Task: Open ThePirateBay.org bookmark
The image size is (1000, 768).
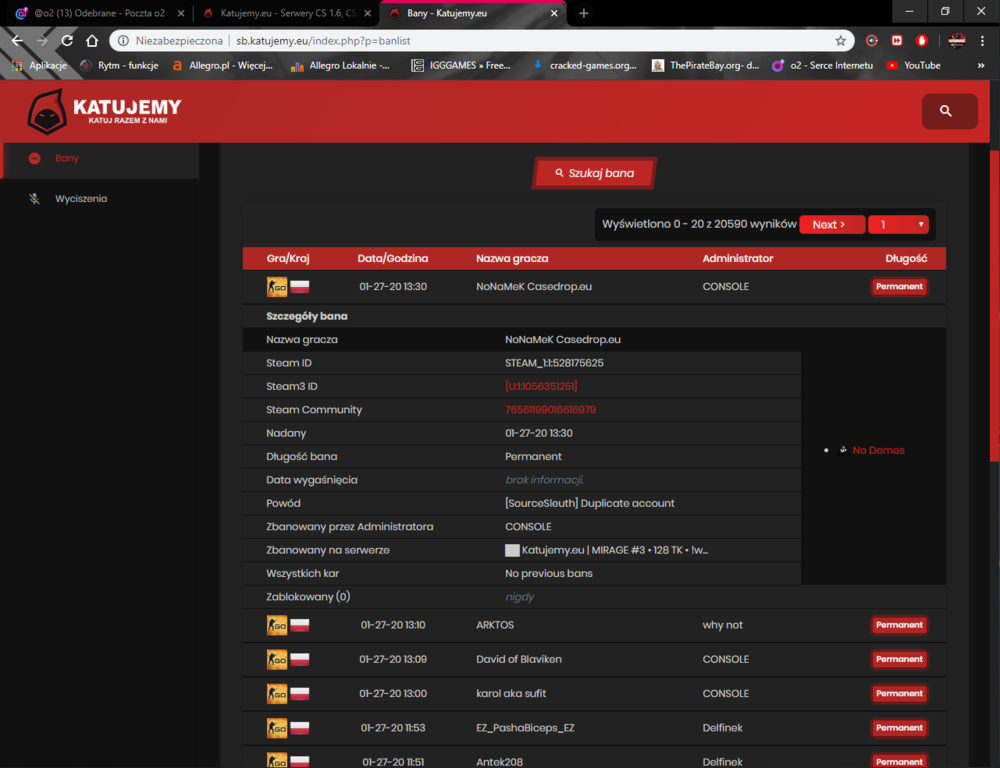Action: tap(705, 66)
